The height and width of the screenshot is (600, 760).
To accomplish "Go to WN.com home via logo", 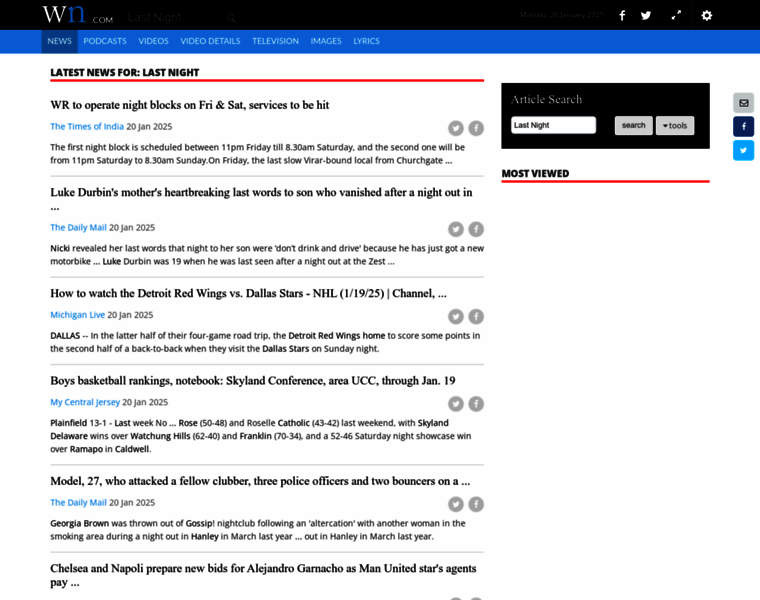I will [77, 16].
